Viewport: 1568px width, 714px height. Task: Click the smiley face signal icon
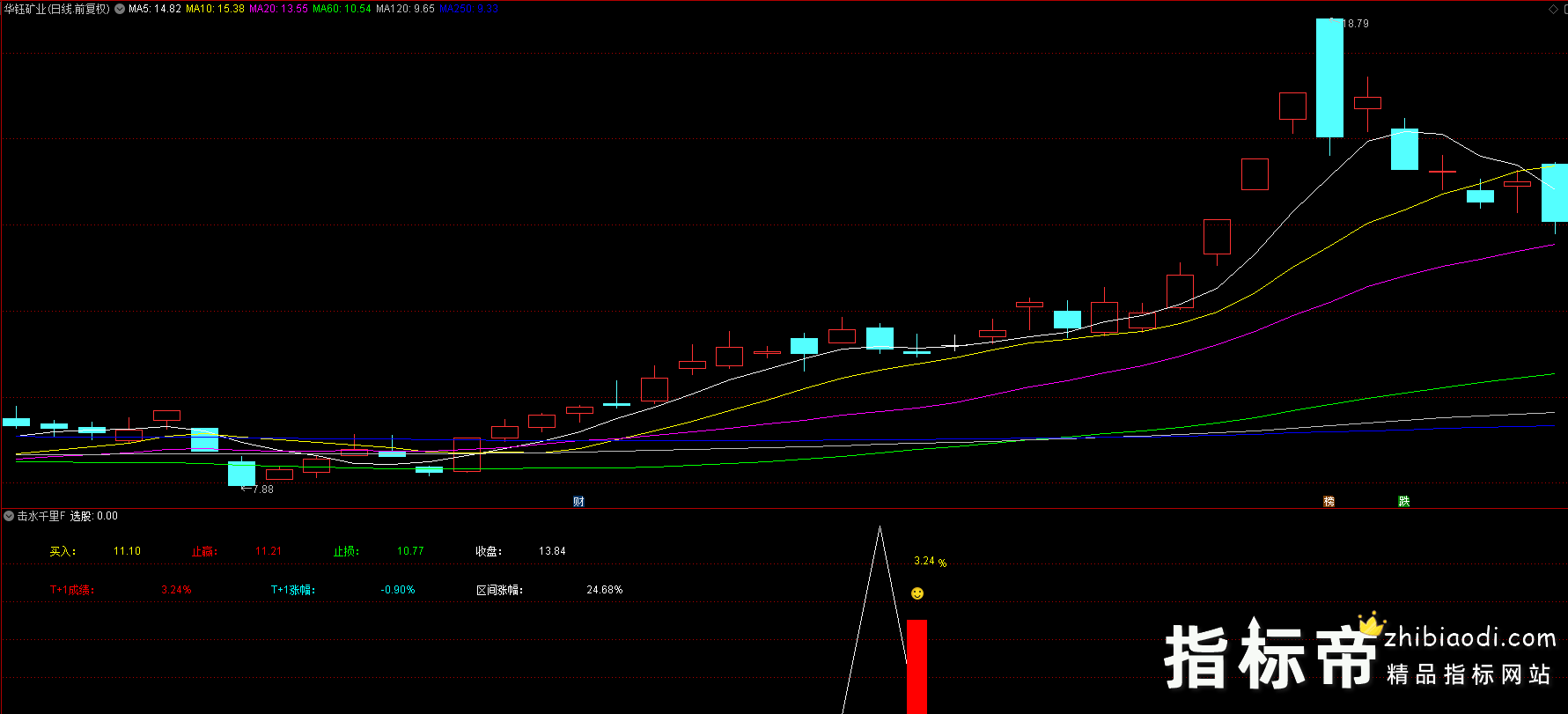(x=917, y=593)
